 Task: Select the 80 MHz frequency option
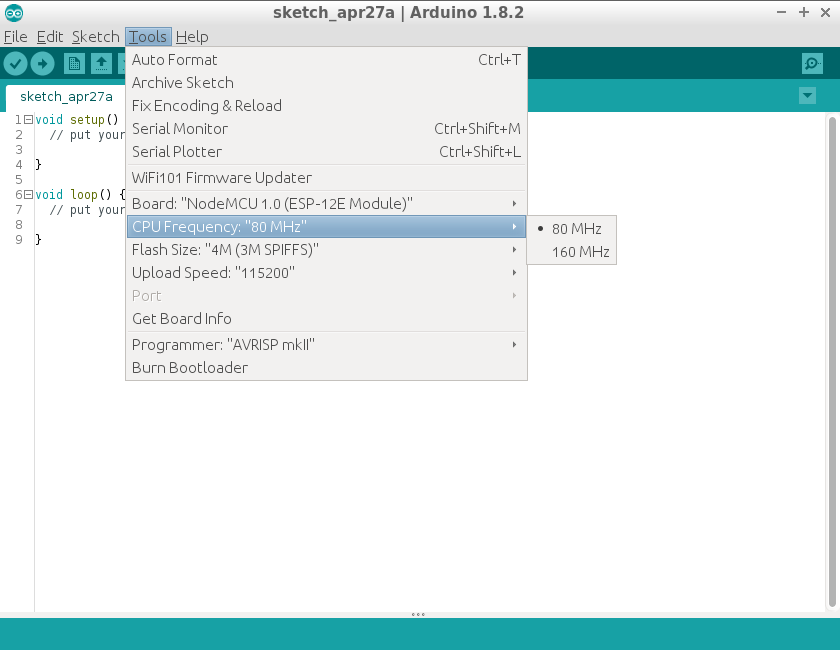[572, 229]
